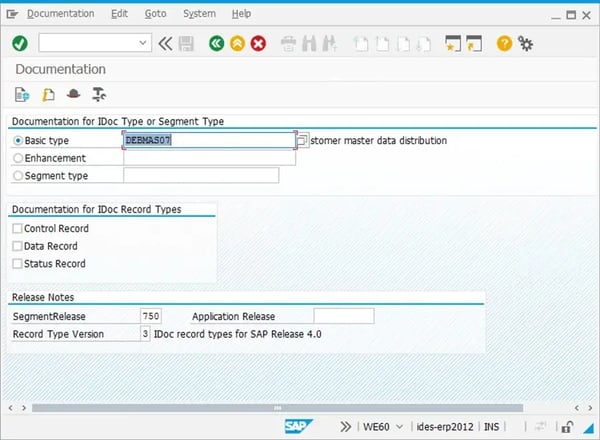Expand status bar arrows next to WE60

point(346,427)
